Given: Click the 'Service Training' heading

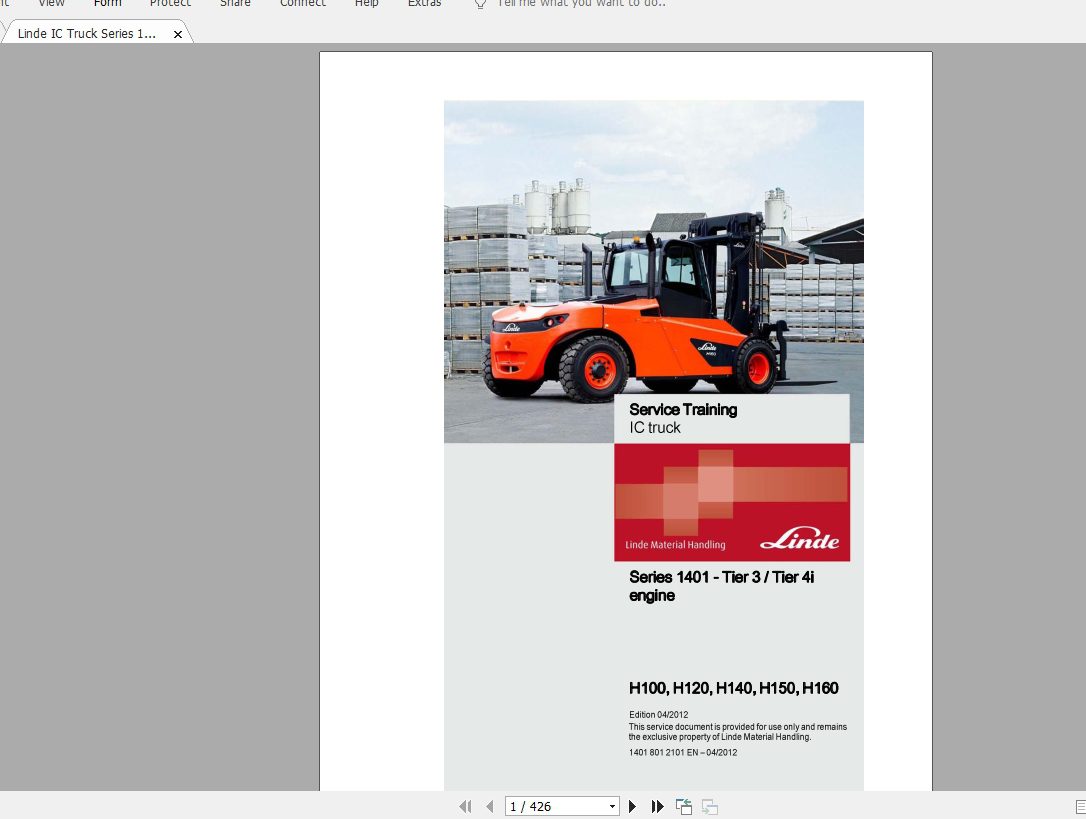Looking at the screenshot, I should pyautogui.click(x=683, y=410).
